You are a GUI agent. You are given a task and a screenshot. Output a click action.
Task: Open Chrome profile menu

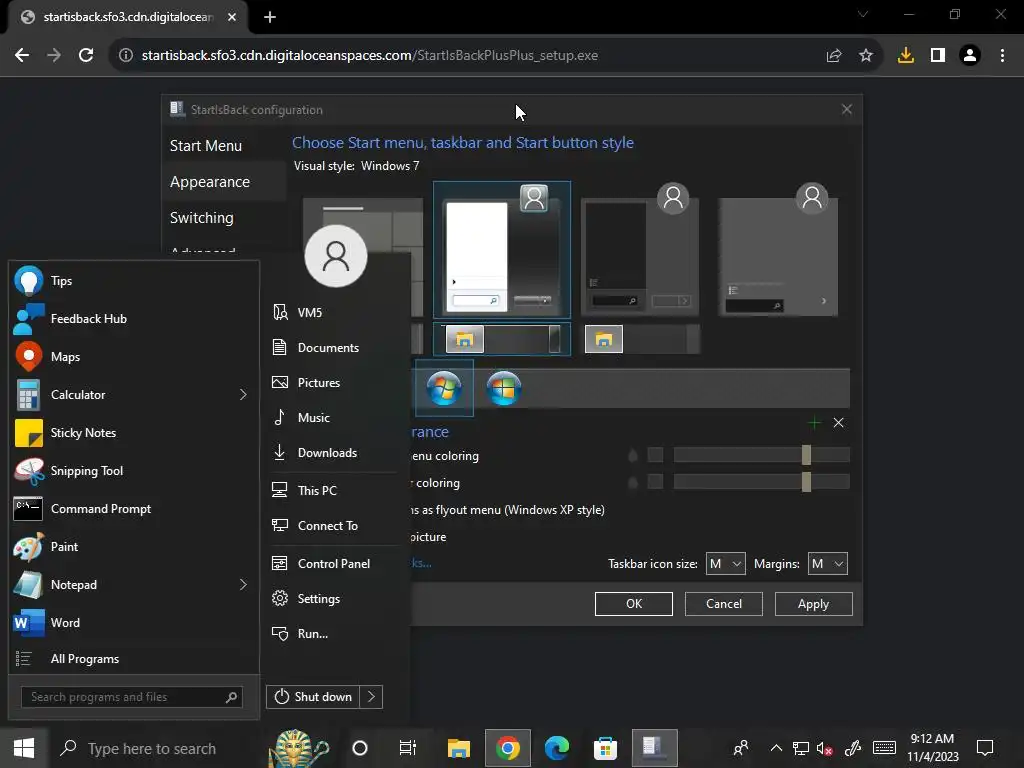(970, 56)
